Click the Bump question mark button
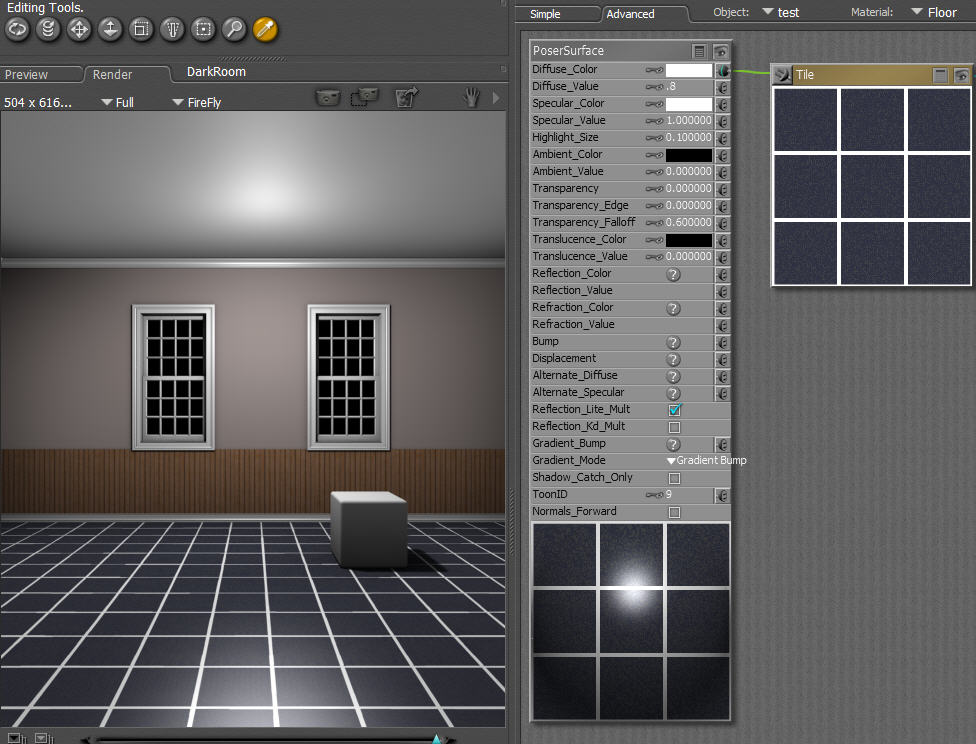The height and width of the screenshot is (744, 976). [x=674, y=342]
